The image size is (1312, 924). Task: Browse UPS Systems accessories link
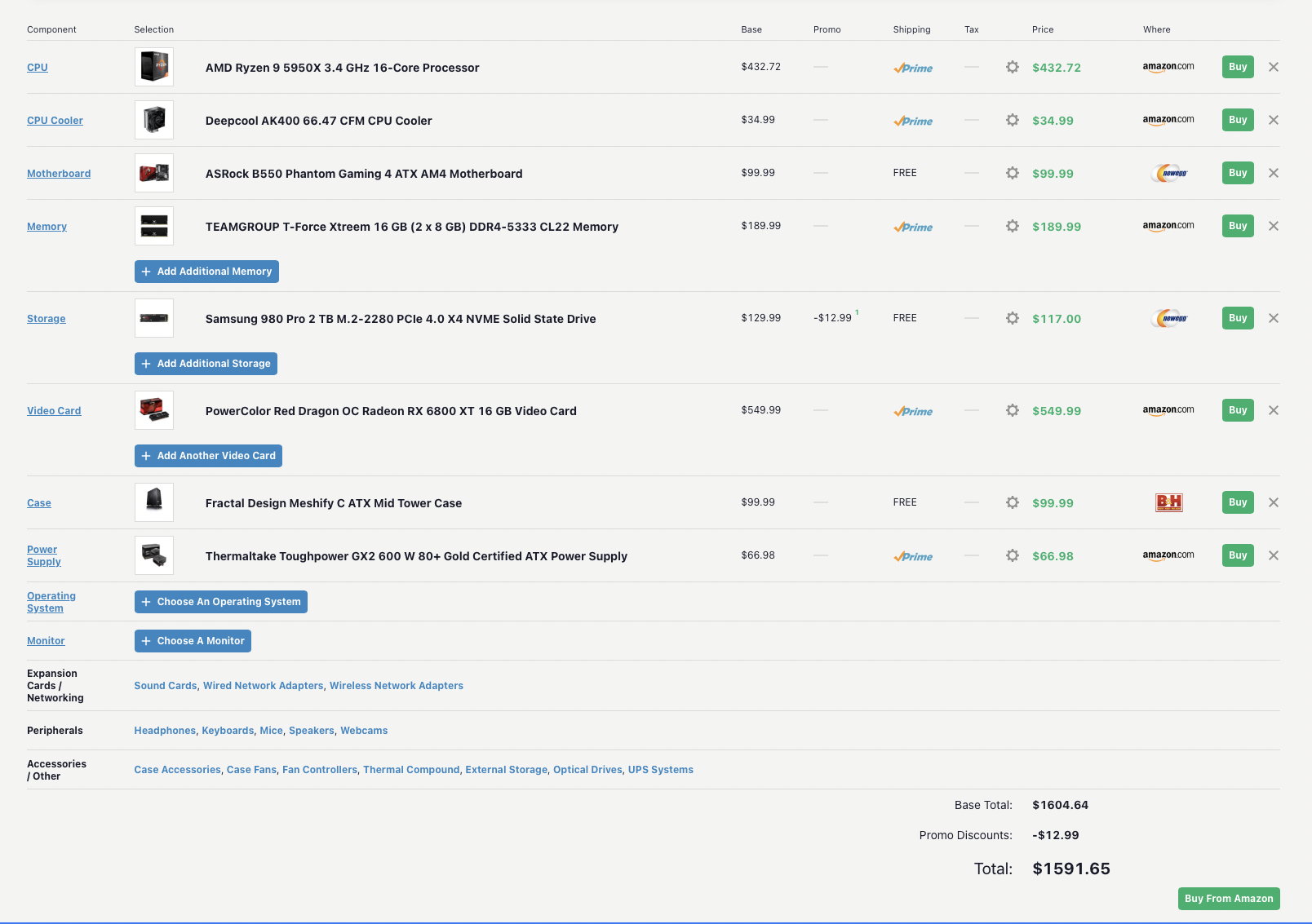point(661,770)
